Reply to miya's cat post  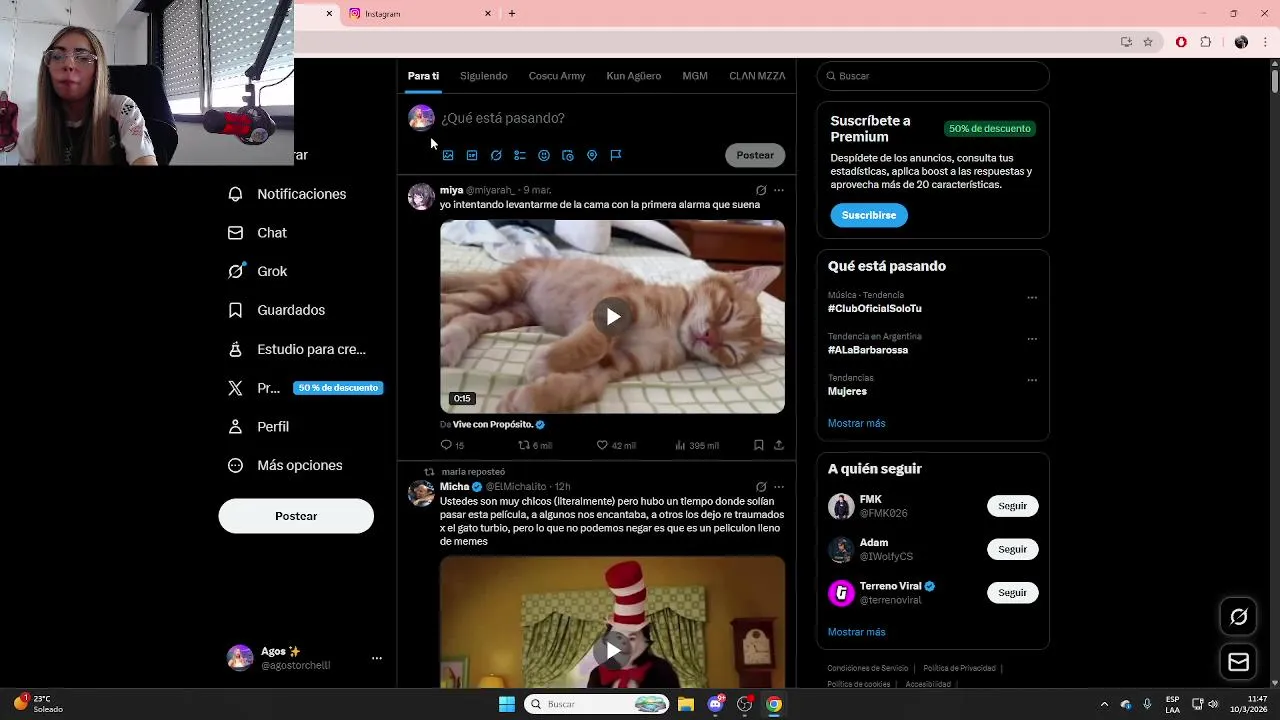tap(452, 445)
